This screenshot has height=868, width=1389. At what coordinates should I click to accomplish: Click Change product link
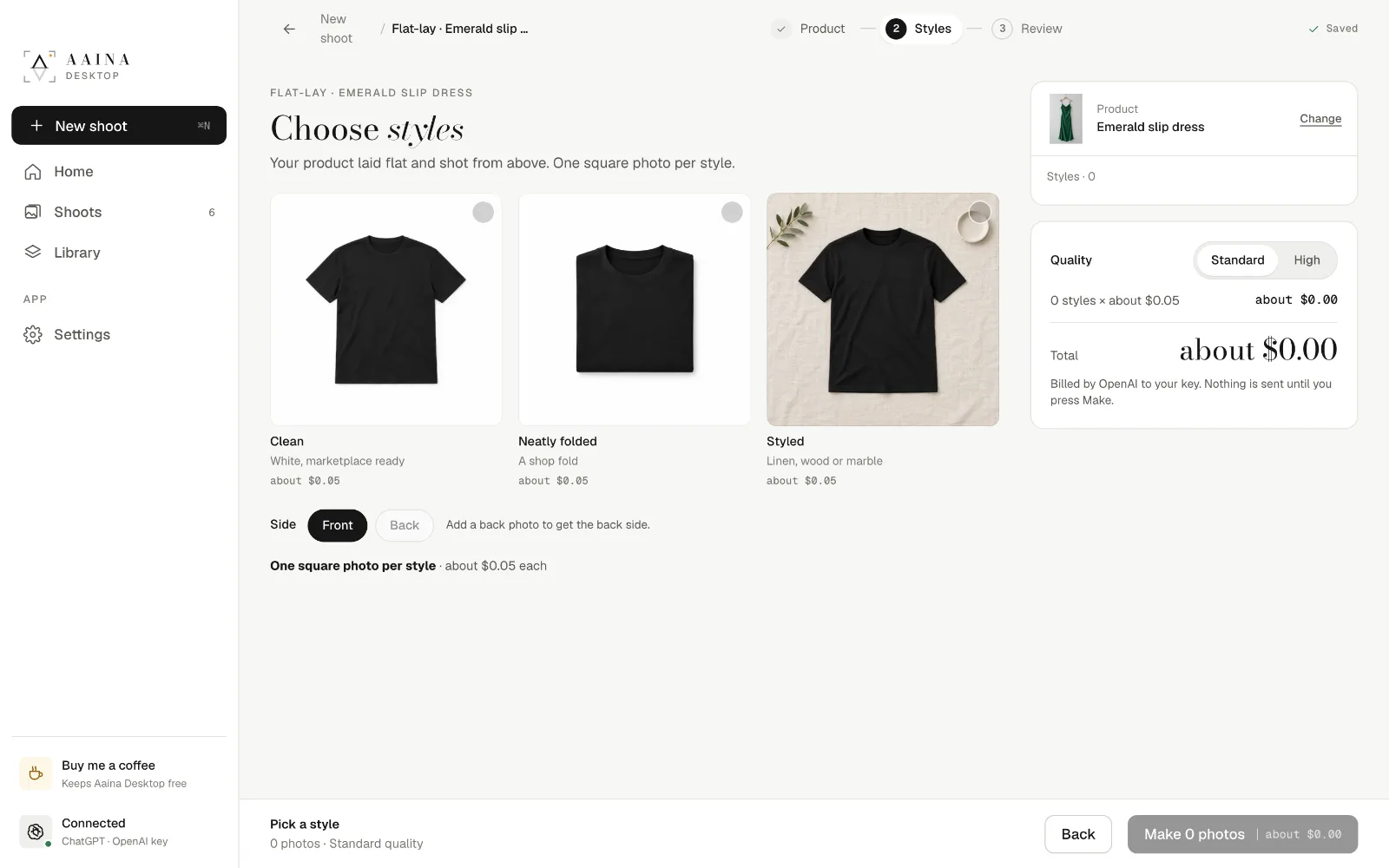1320,119
